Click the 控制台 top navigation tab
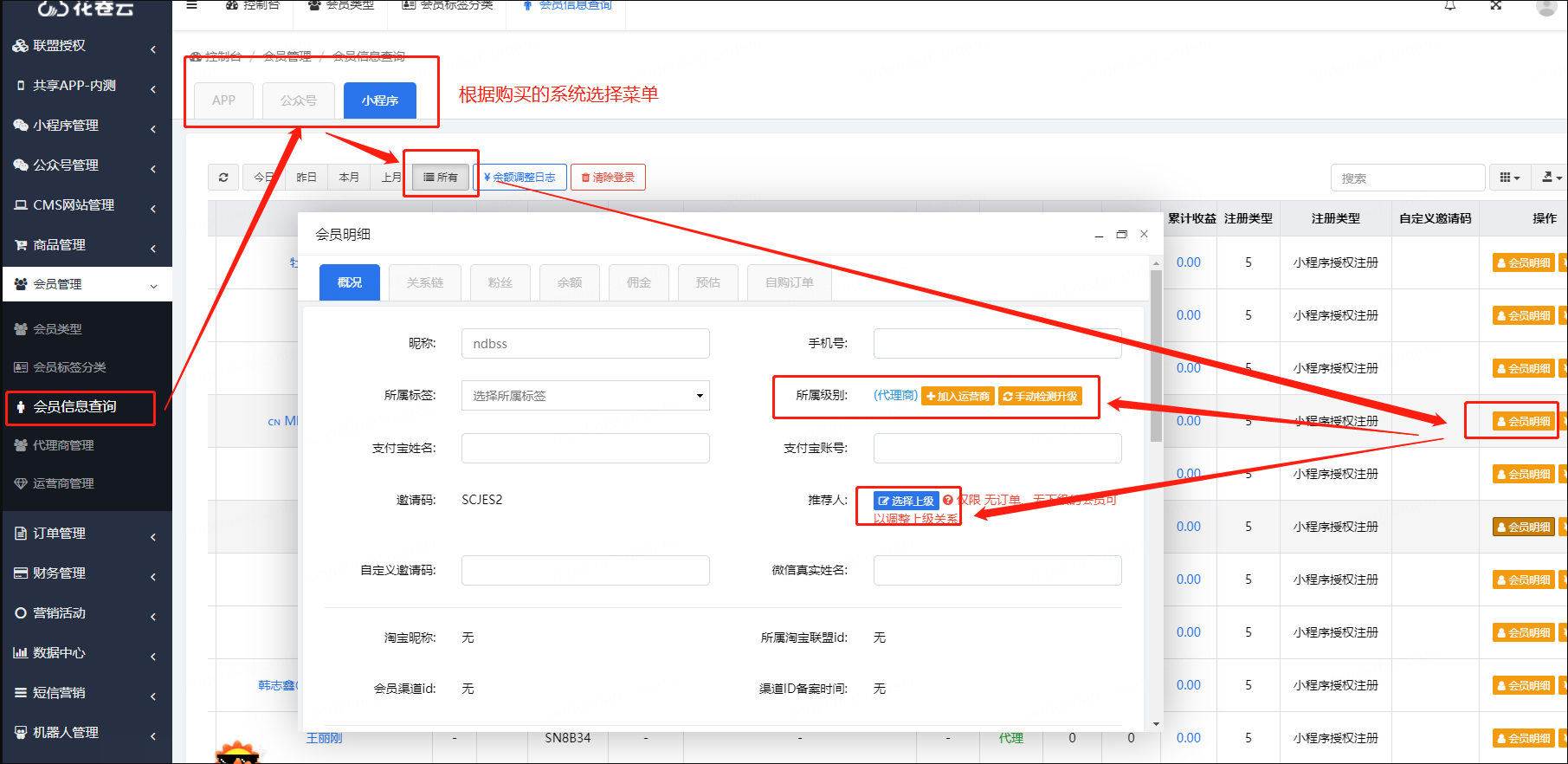Screen dimensions: 1568x764 [253, 5]
